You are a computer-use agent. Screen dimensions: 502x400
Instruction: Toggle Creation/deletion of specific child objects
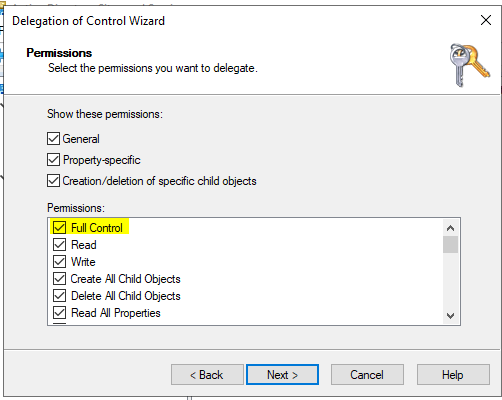53,180
